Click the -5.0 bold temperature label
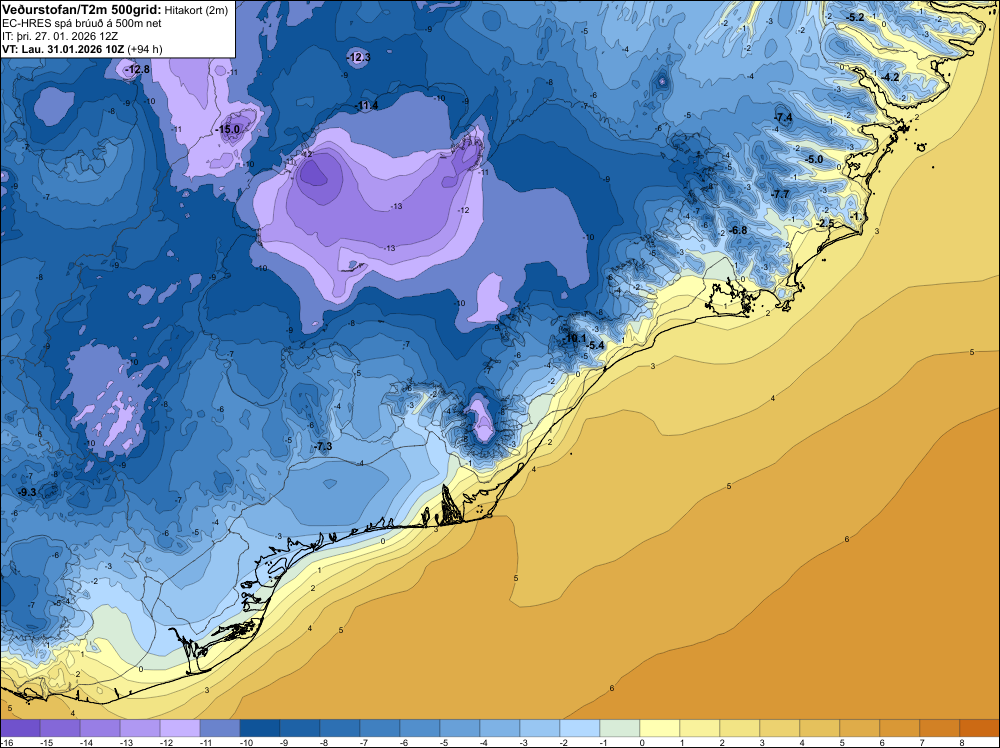 pos(815,159)
